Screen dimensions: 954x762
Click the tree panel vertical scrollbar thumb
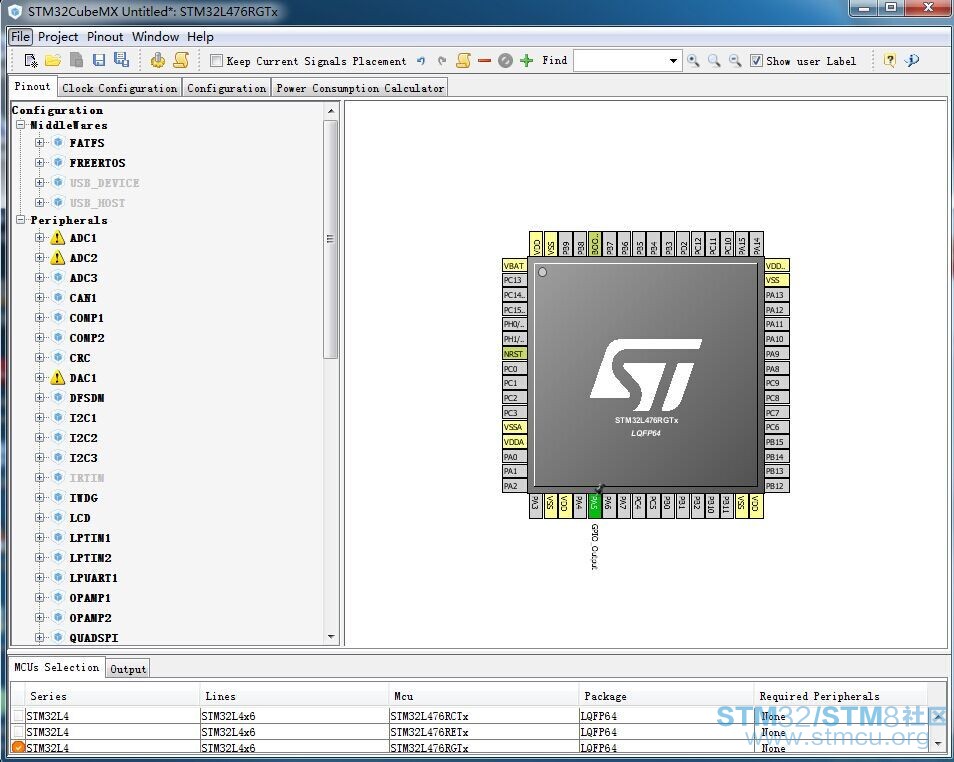(330, 239)
